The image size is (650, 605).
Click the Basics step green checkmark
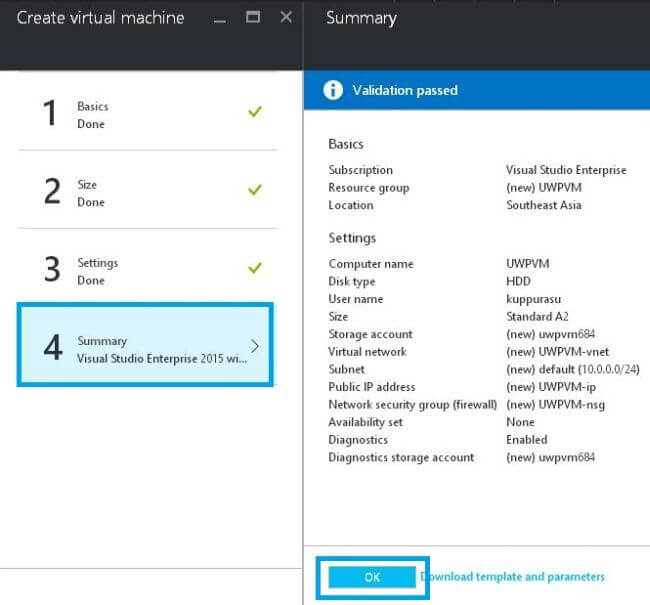coord(255,112)
